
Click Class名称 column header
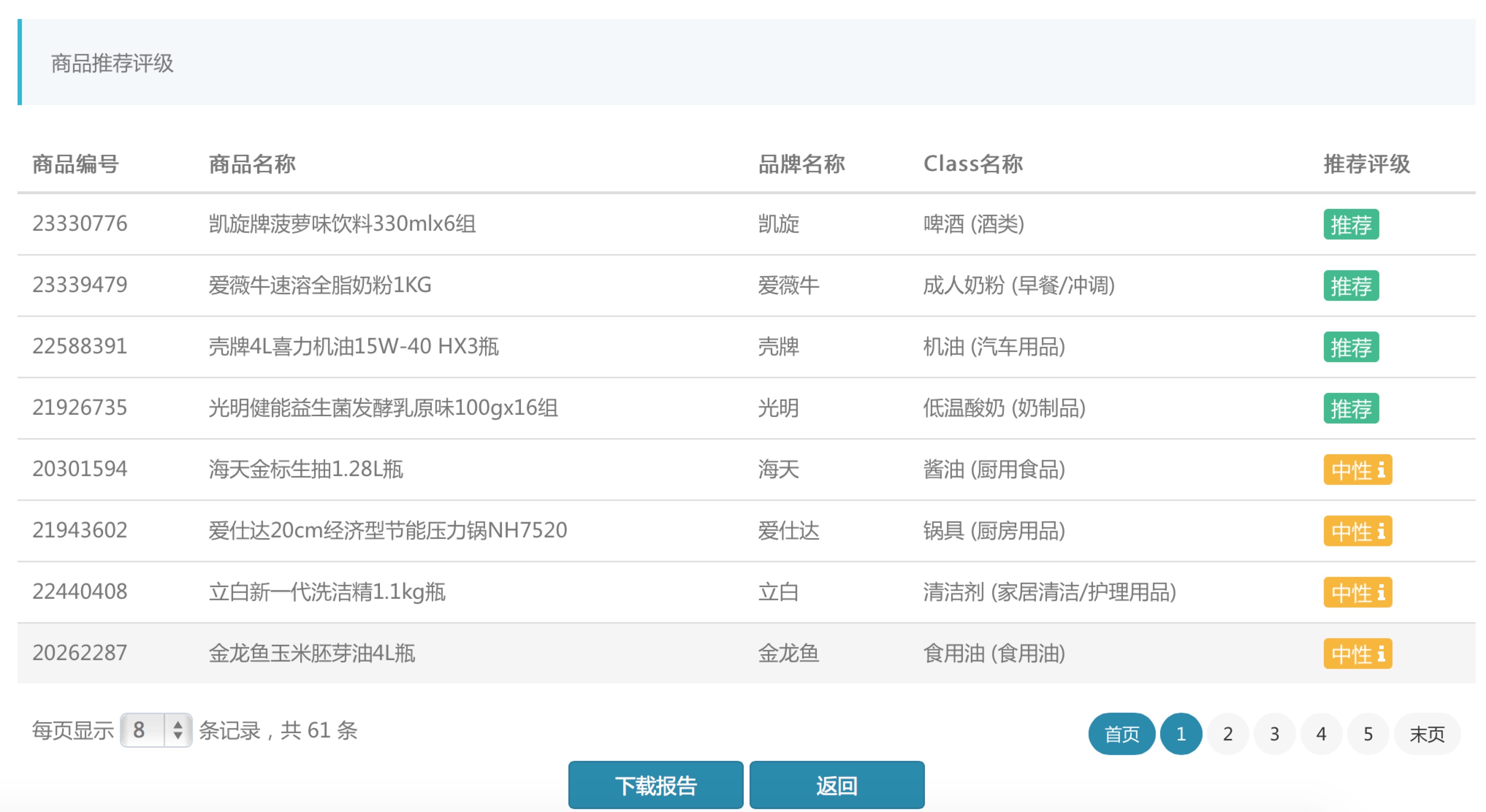point(973,164)
